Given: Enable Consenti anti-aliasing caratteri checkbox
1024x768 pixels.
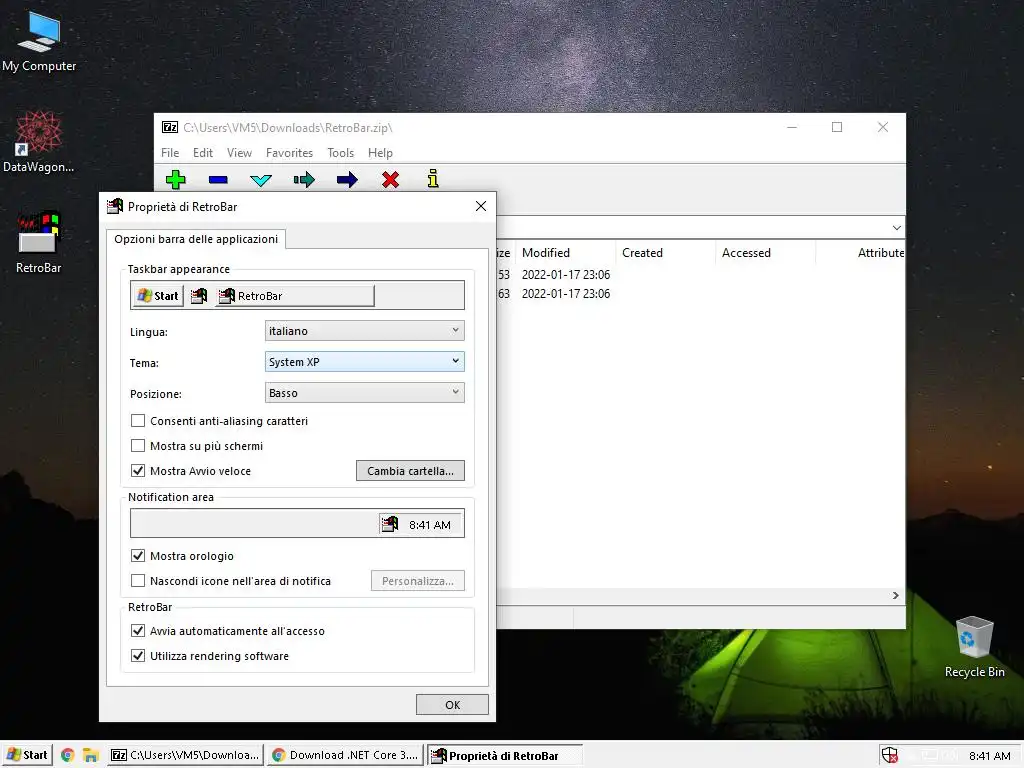Looking at the screenshot, I should pos(138,421).
